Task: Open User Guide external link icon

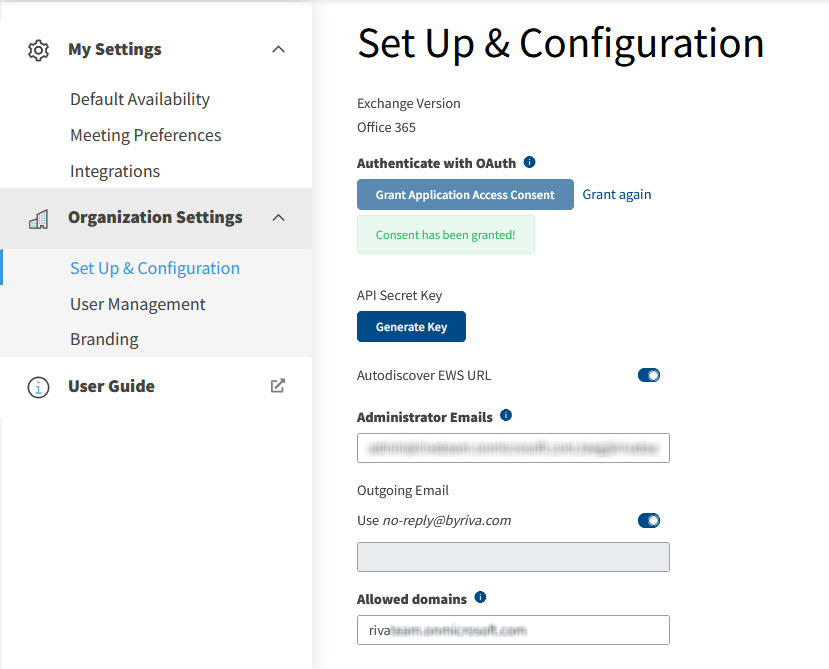Action: pos(278,386)
